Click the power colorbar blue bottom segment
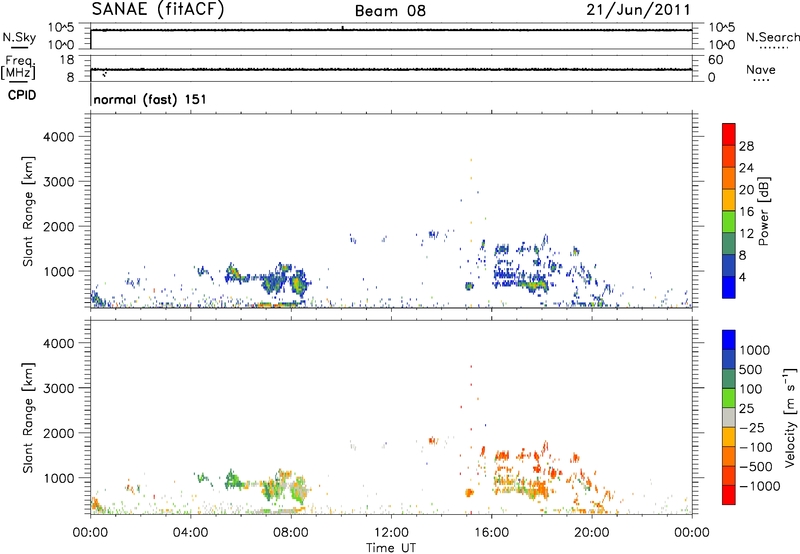 tap(729, 287)
